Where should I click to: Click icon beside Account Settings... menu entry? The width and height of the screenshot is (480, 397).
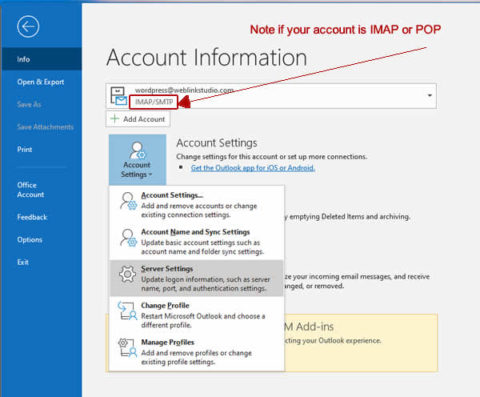tap(128, 201)
